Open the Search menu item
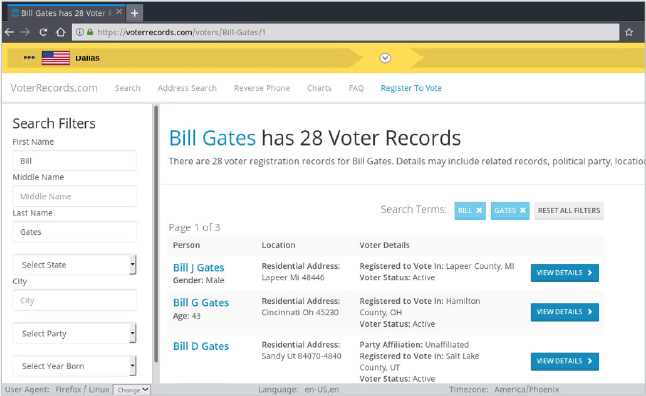The height and width of the screenshot is (396, 646). [128, 88]
